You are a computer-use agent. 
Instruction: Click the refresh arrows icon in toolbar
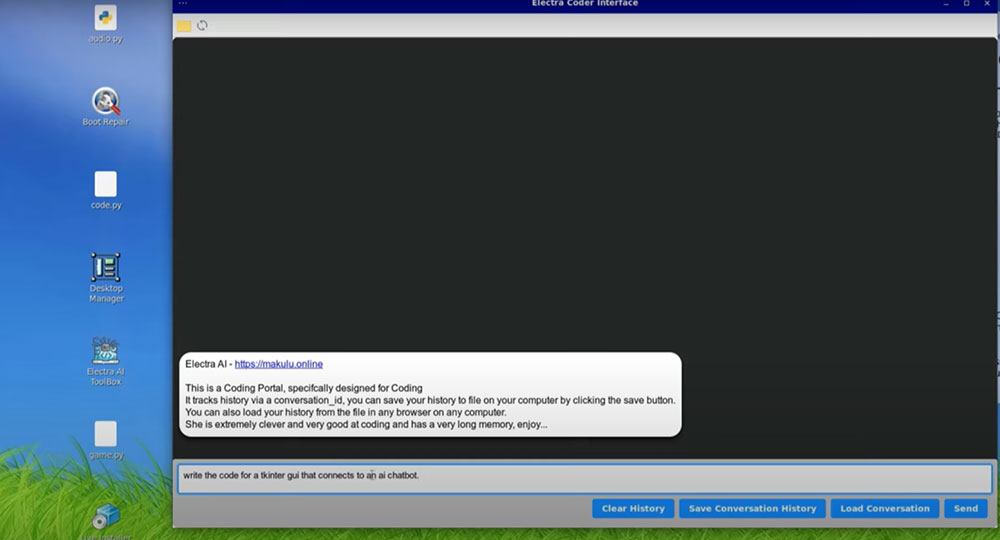(202, 26)
